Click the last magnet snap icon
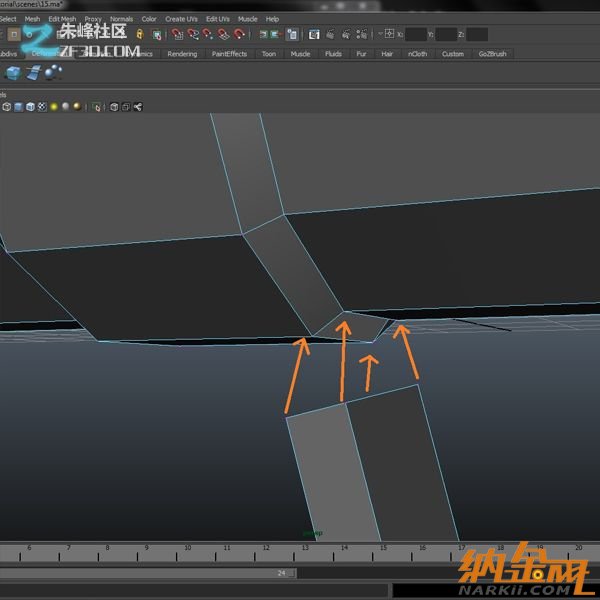This screenshot has width=600, height=600. (241, 35)
